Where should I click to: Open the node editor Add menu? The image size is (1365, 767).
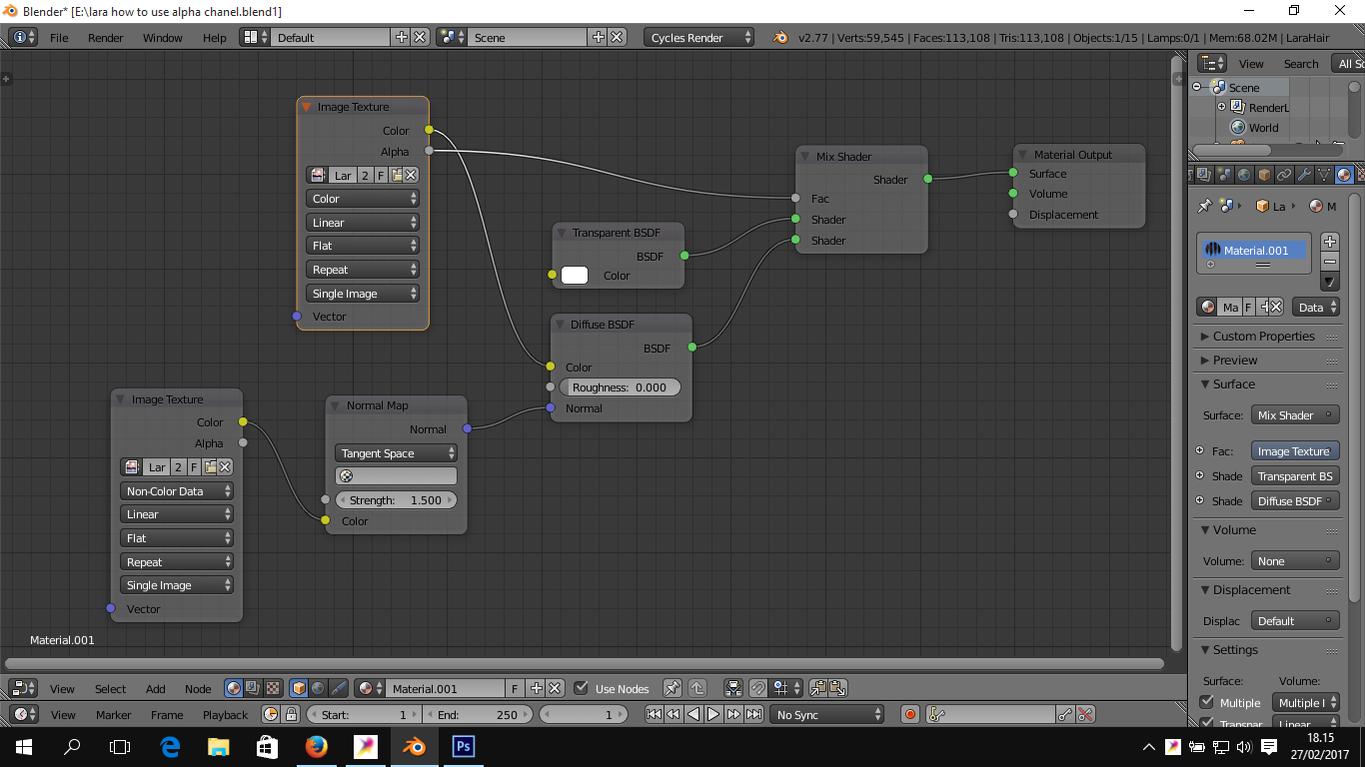[x=155, y=688]
